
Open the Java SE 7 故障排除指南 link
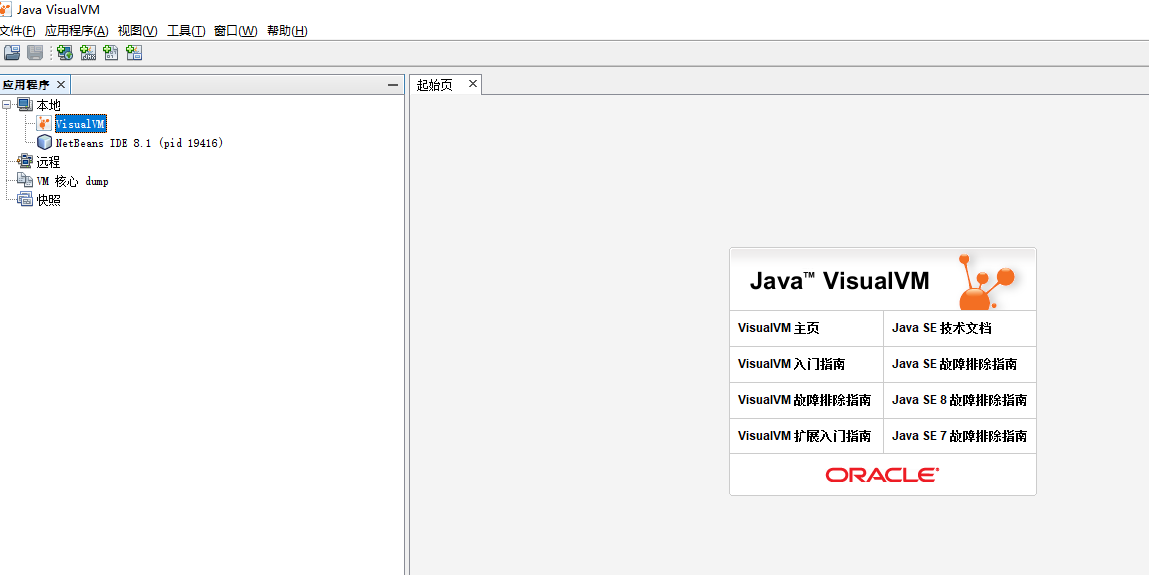click(x=959, y=436)
